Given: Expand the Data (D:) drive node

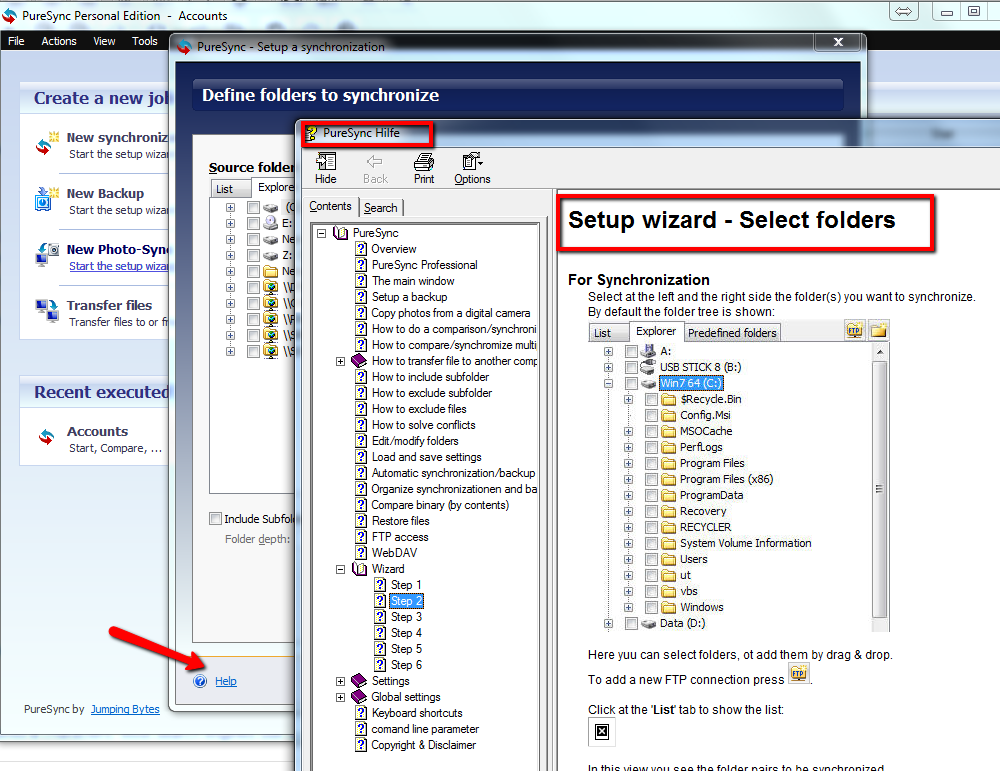Looking at the screenshot, I should tap(608, 624).
